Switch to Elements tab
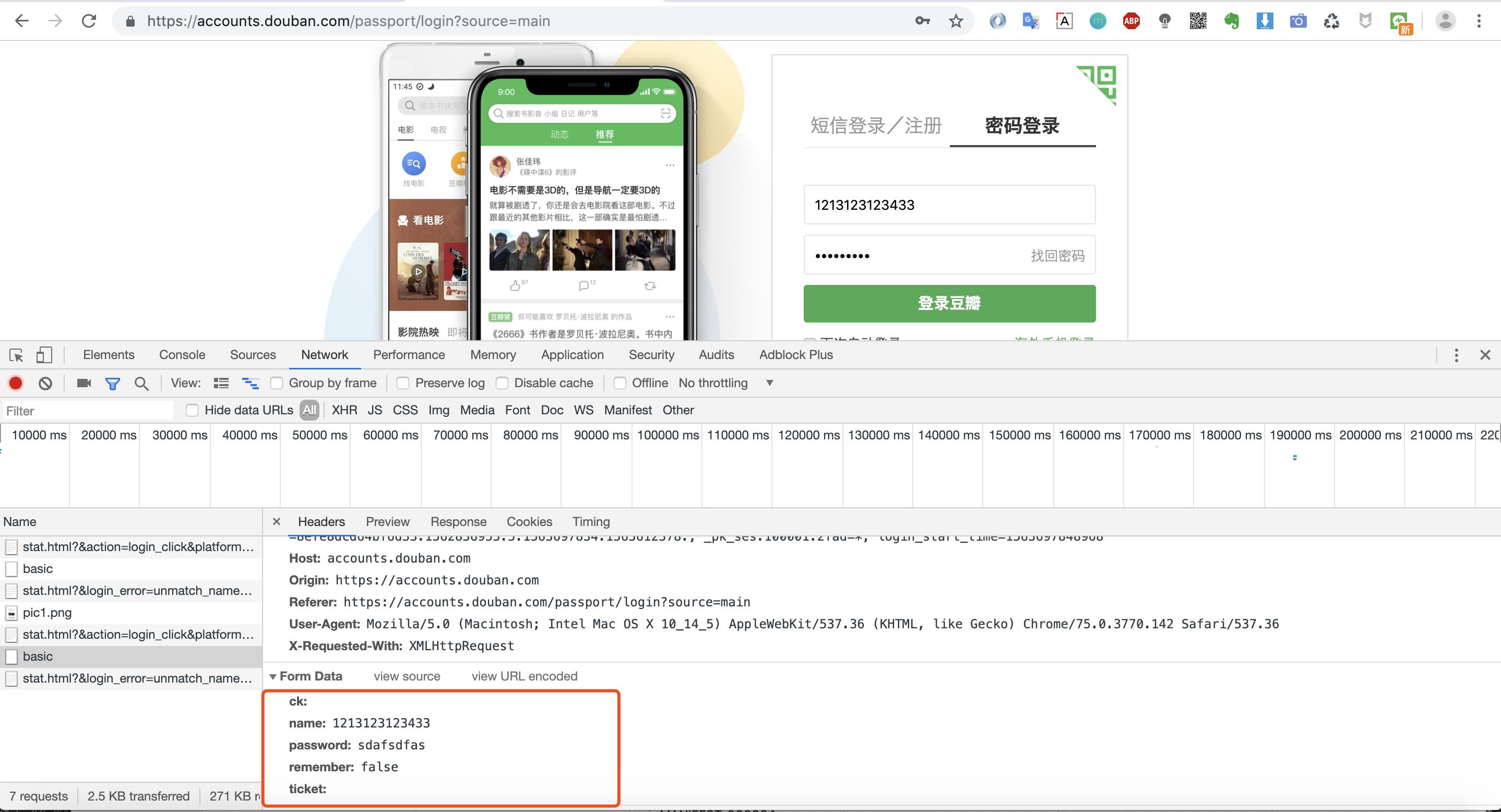This screenshot has width=1501, height=812. pos(109,355)
